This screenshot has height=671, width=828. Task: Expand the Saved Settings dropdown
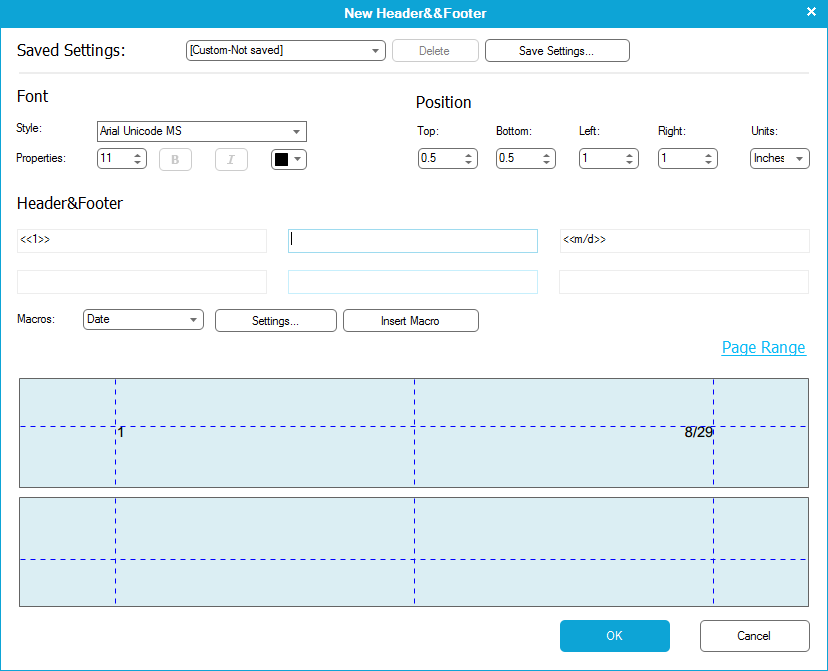click(375, 51)
